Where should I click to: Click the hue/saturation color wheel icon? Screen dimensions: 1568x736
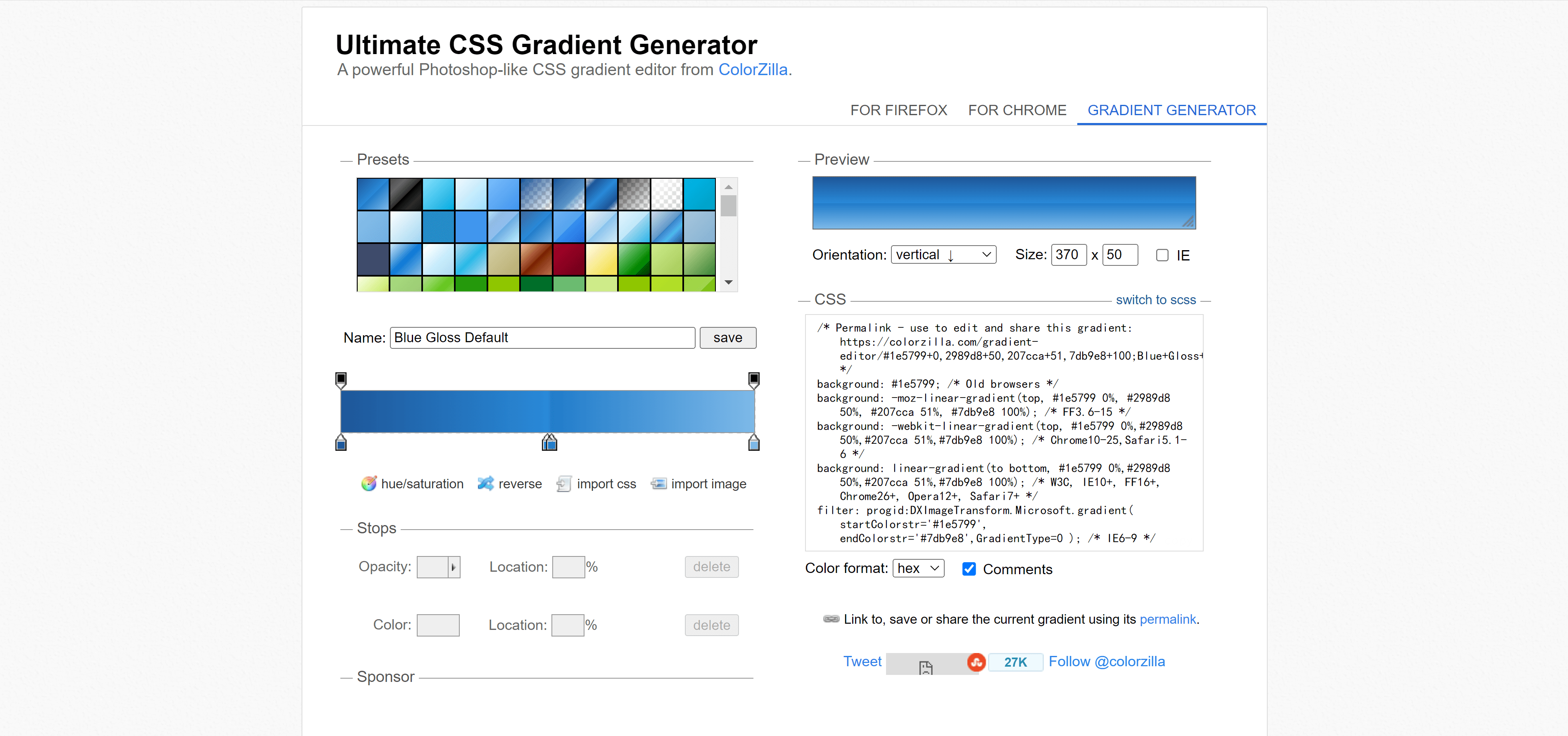(368, 483)
